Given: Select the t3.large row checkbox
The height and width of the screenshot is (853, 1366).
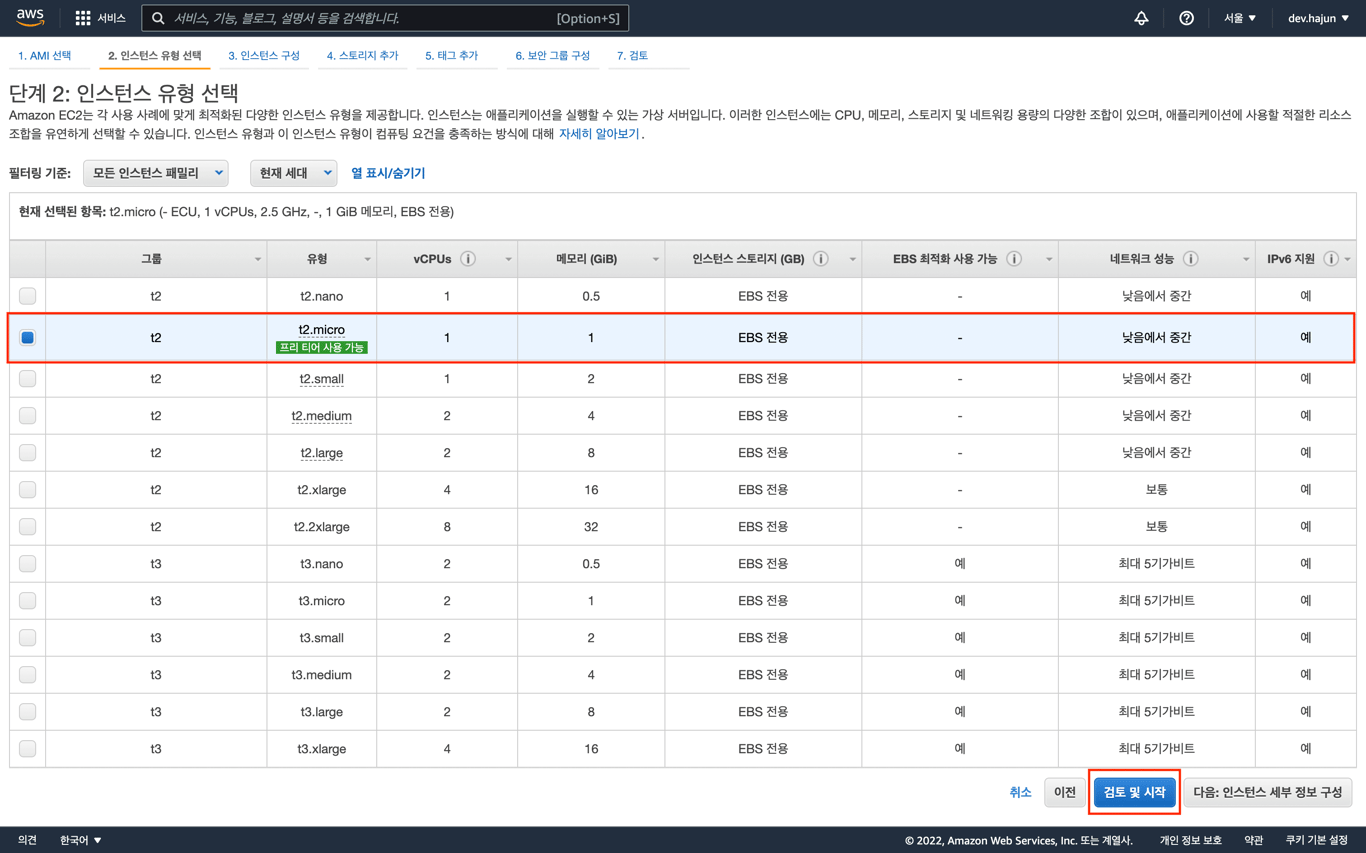Looking at the screenshot, I should pyautogui.click(x=28, y=712).
